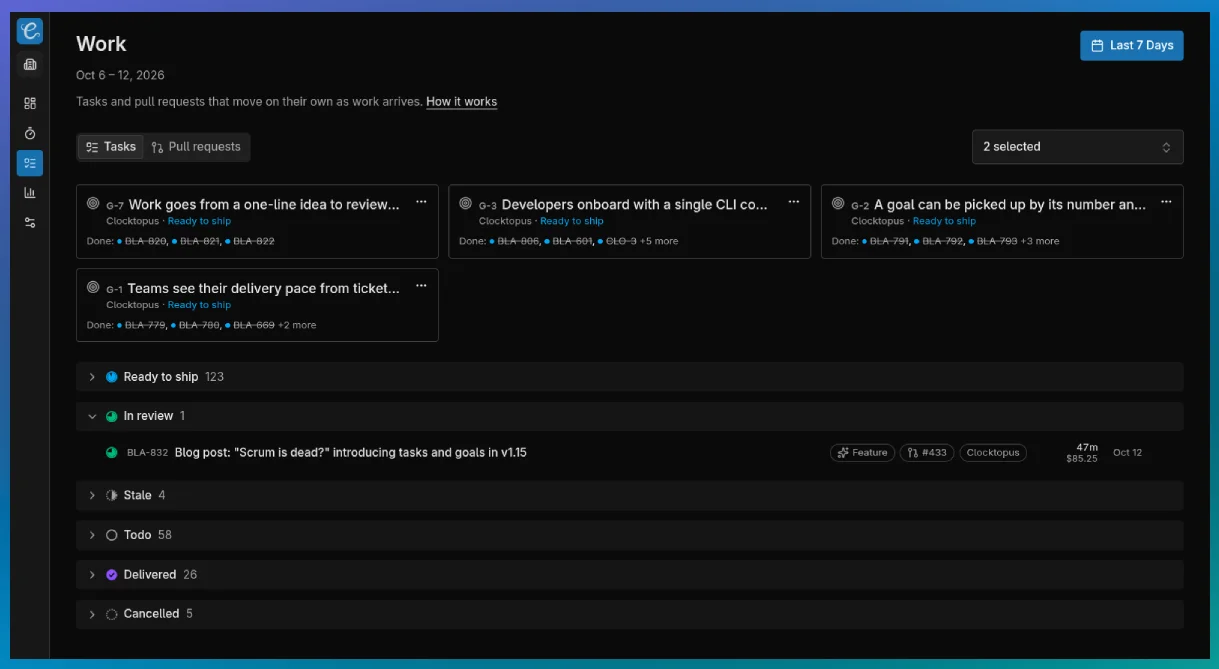Open the '2 selected' filter dropdown
The width and height of the screenshot is (1219, 669).
[x=1077, y=147]
